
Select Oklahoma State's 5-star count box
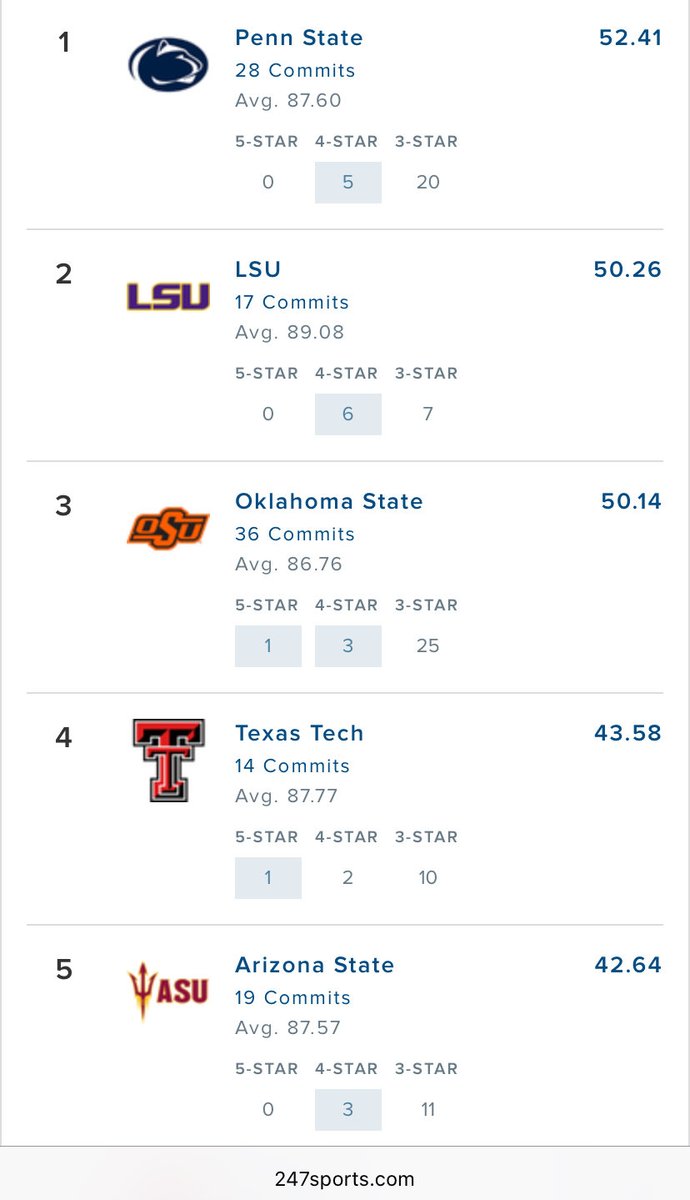tap(268, 647)
